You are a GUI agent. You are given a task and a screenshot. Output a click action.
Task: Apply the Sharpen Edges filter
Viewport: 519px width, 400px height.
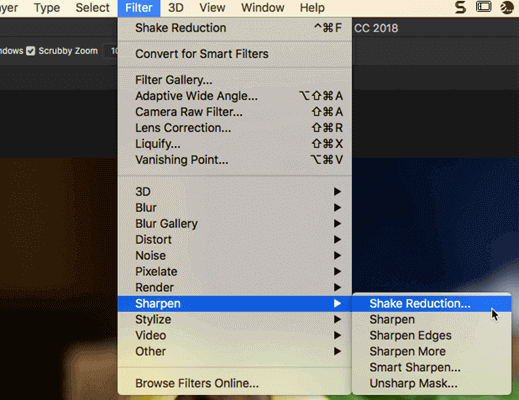(x=432, y=336)
